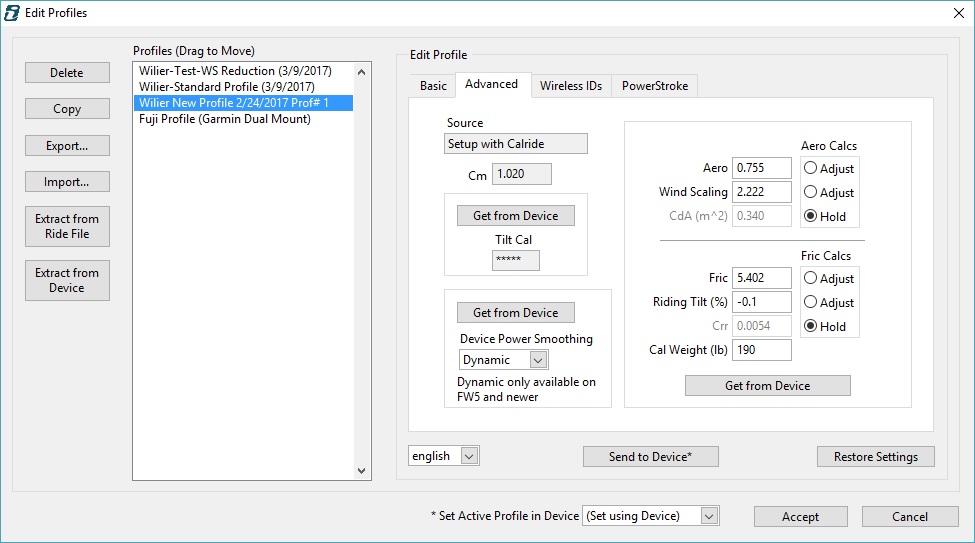Select Adjust radio button for Fric

pyautogui.click(x=811, y=278)
